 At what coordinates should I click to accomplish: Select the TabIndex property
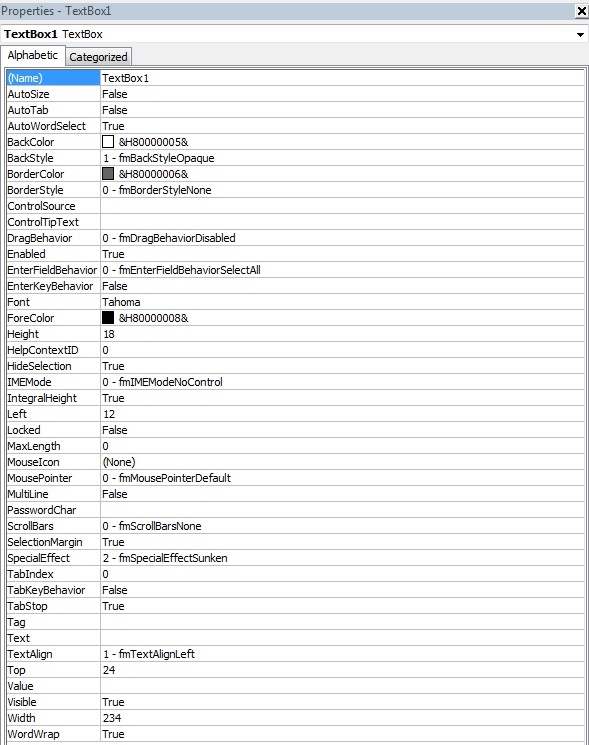[53, 574]
